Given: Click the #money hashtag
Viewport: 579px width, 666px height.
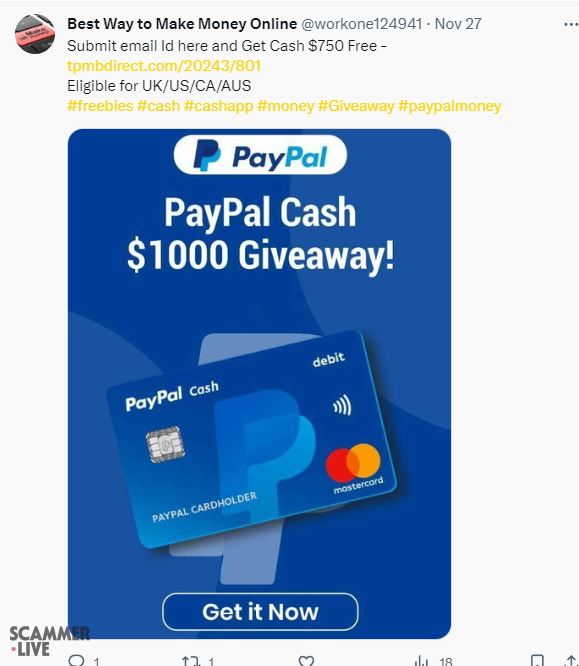Looking at the screenshot, I should 286,106.
